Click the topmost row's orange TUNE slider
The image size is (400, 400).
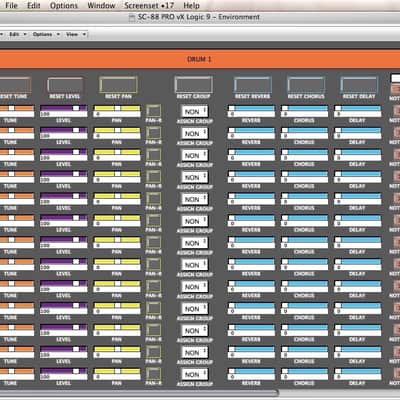coord(17,111)
